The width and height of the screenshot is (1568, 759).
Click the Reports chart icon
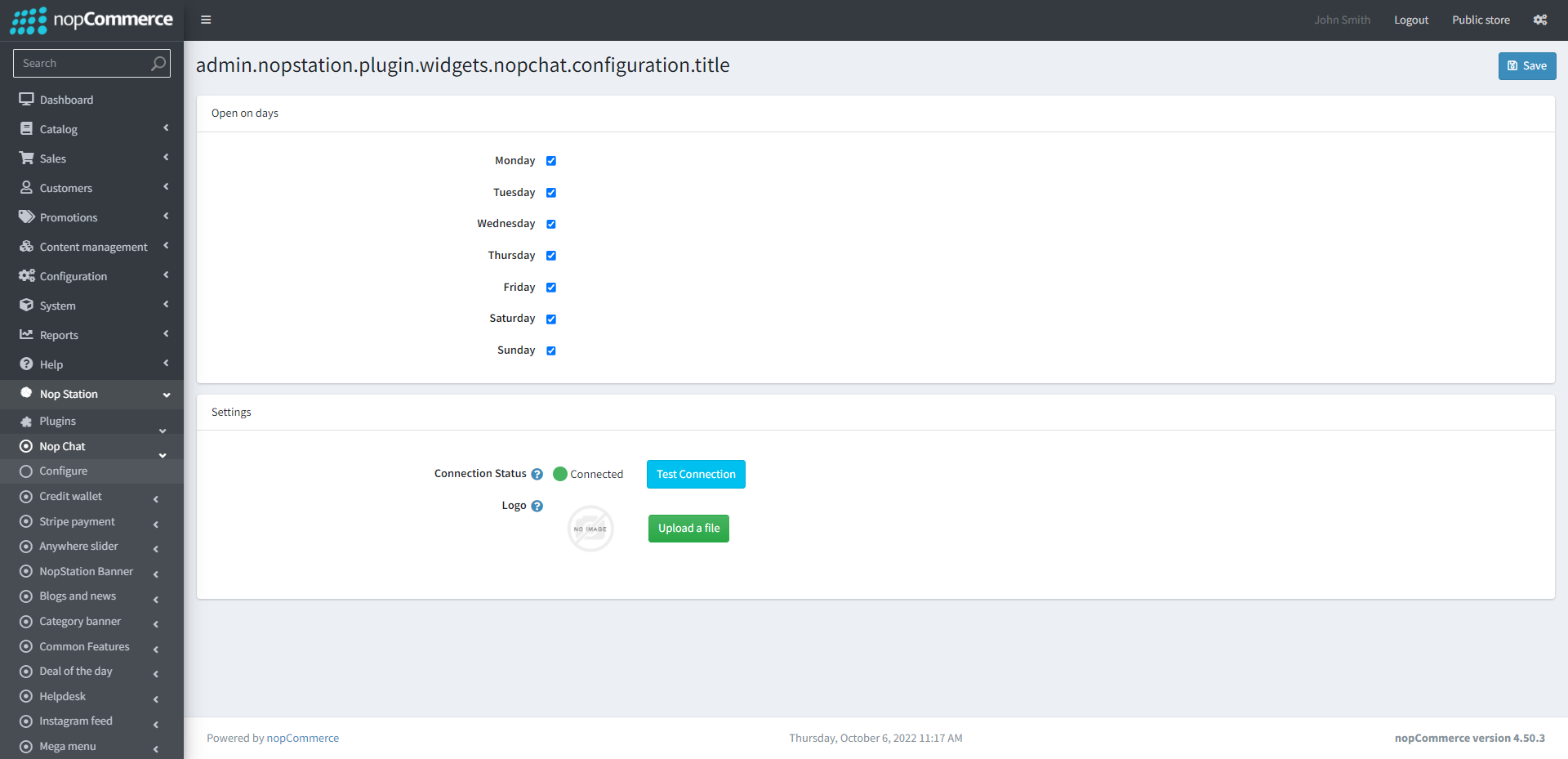click(x=26, y=334)
